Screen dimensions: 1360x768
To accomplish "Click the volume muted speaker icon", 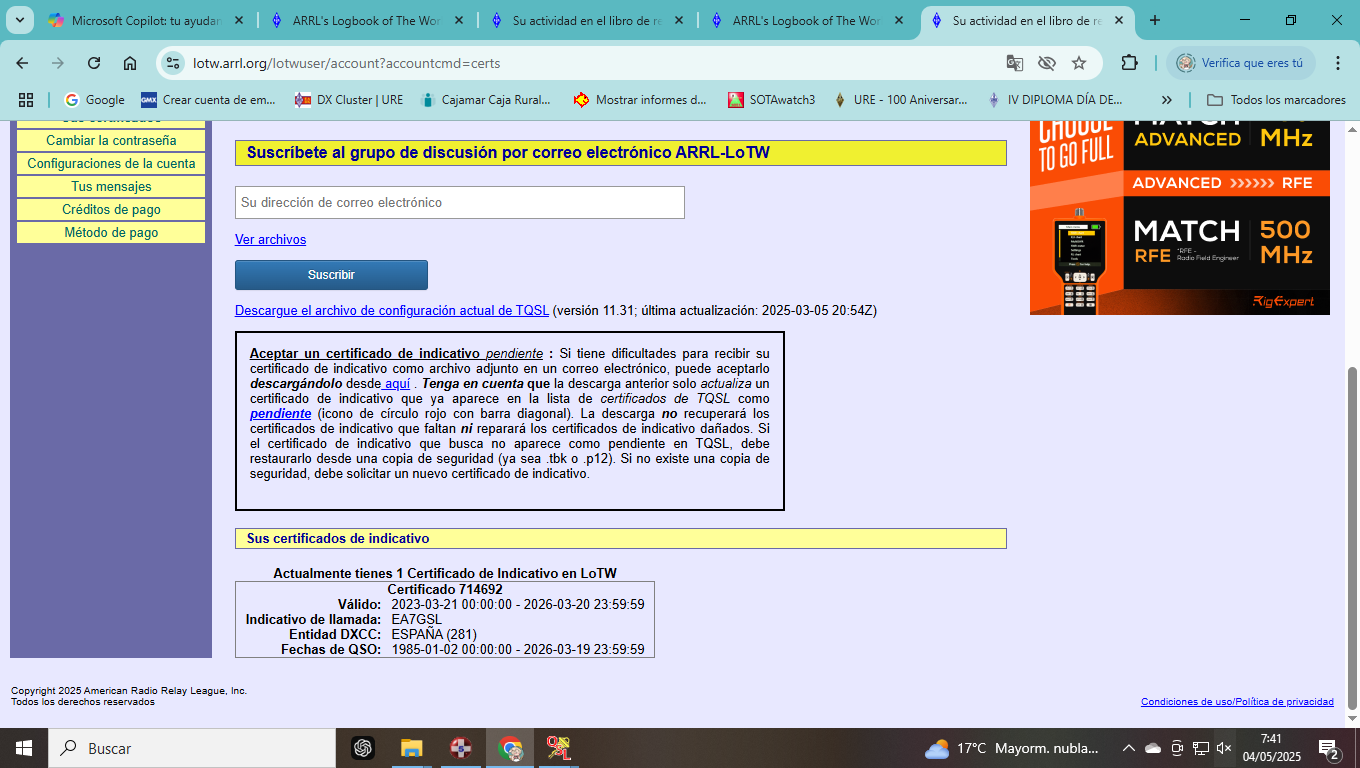I will (1224, 748).
